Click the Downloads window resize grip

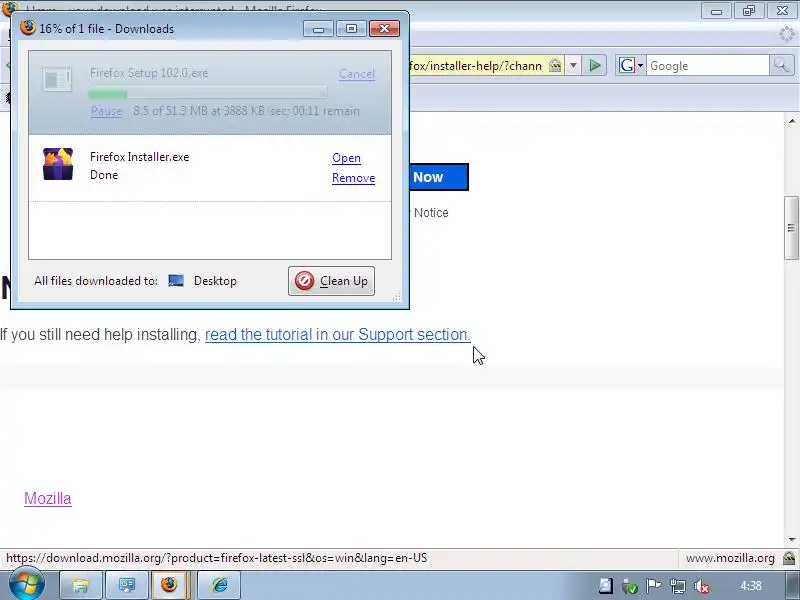click(396, 296)
